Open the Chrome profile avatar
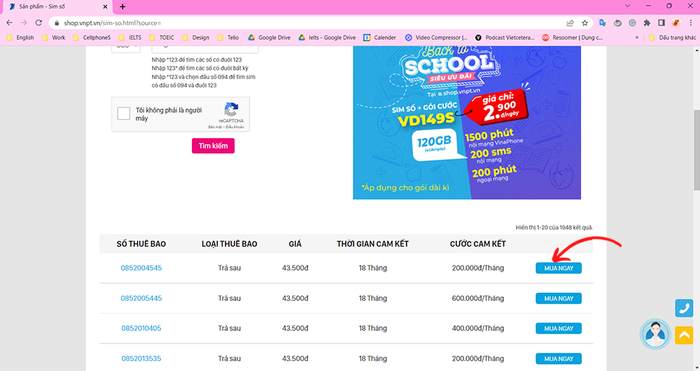The image size is (700, 371). tap(676, 23)
